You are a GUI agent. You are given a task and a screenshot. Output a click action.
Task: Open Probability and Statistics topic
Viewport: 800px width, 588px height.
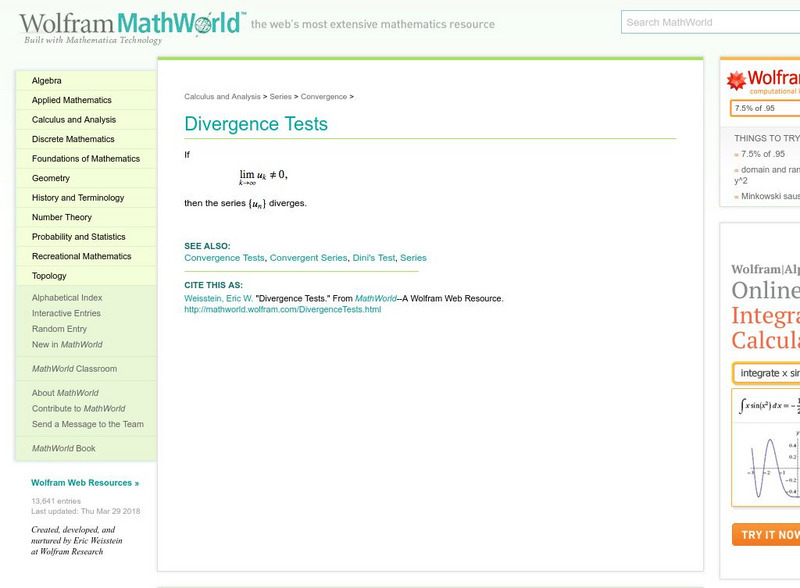click(79, 237)
